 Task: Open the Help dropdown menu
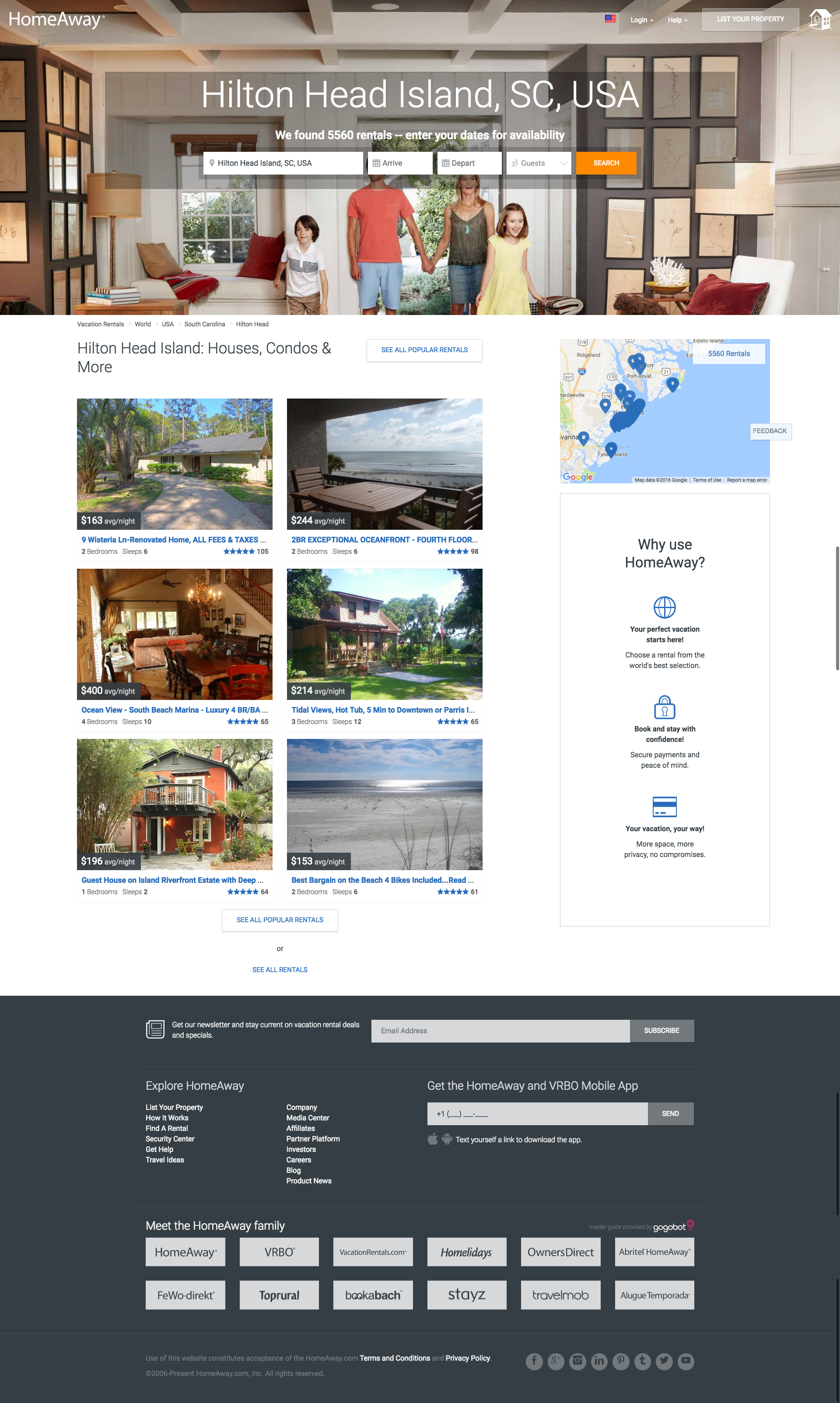click(678, 20)
